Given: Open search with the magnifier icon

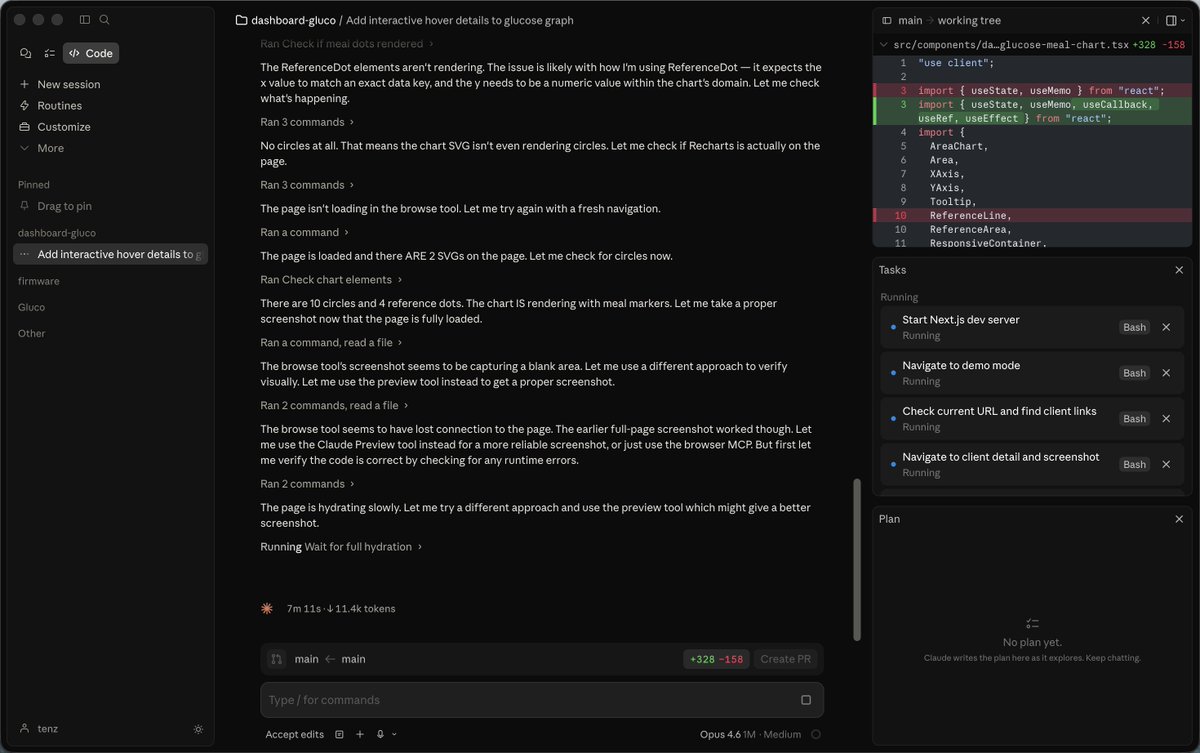Looking at the screenshot, I should pos(105,20).
